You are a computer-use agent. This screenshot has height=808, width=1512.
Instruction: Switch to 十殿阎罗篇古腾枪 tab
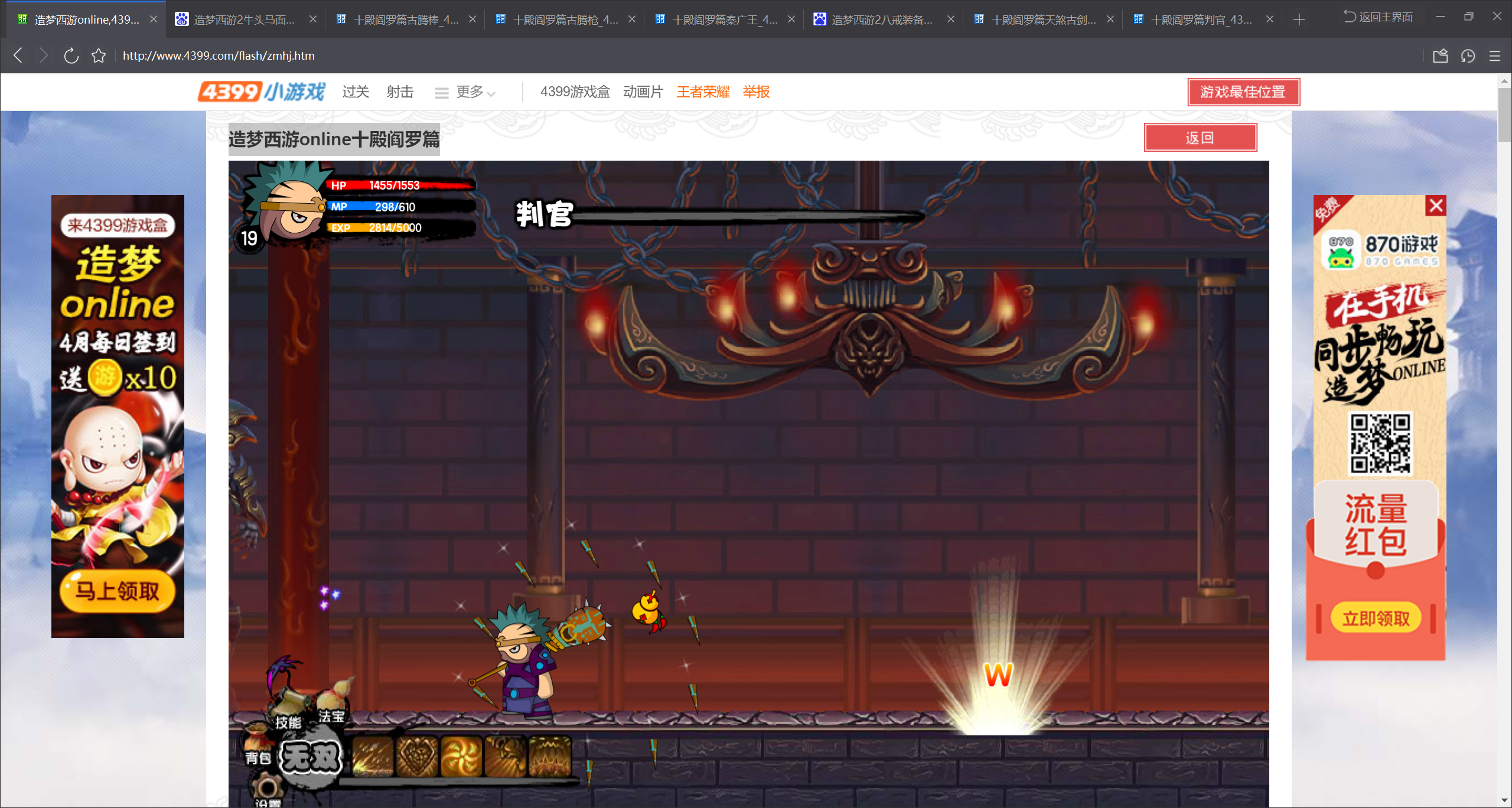coord(564,19)
